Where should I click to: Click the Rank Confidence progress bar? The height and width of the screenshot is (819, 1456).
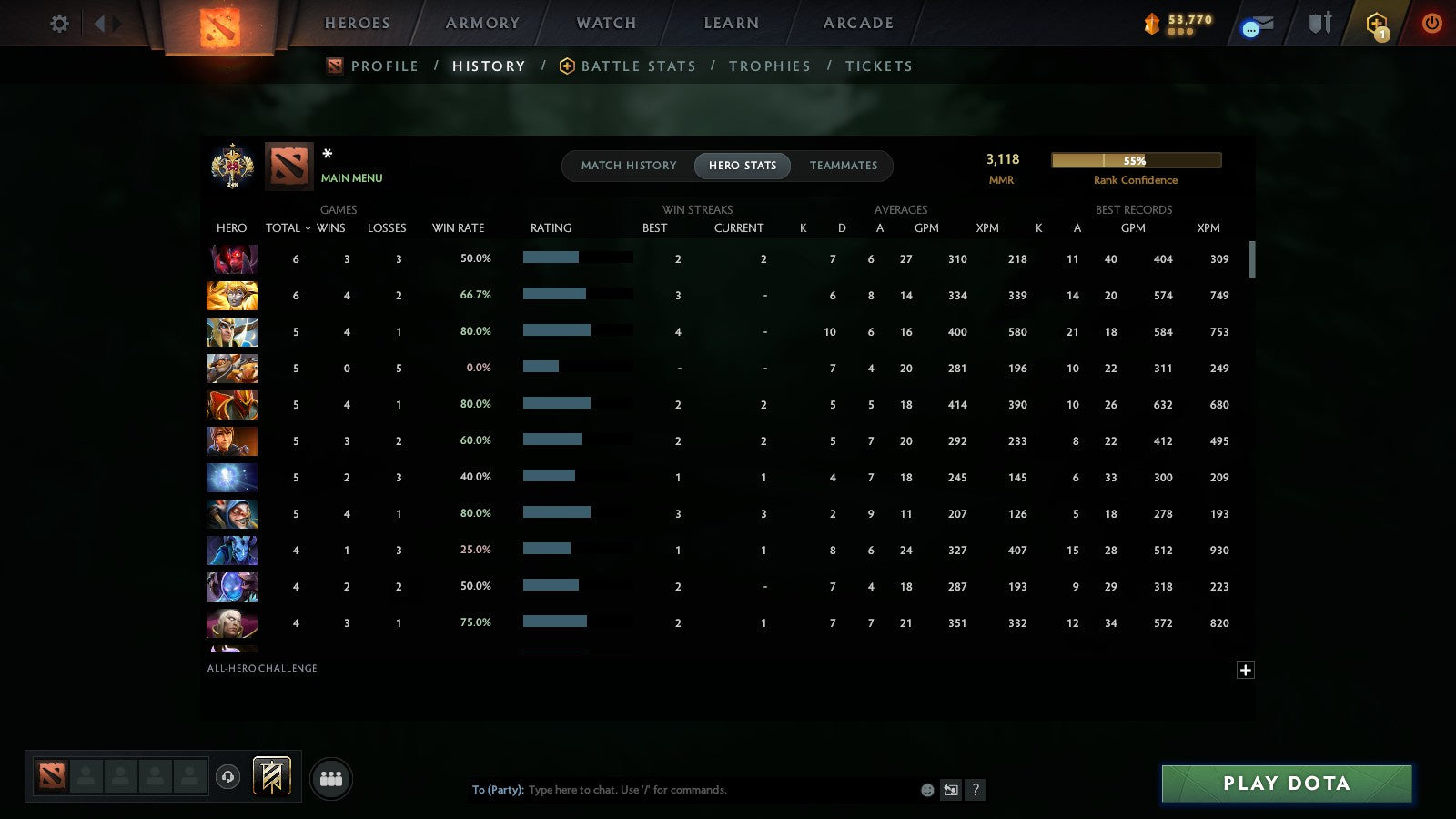point(1136,160)
